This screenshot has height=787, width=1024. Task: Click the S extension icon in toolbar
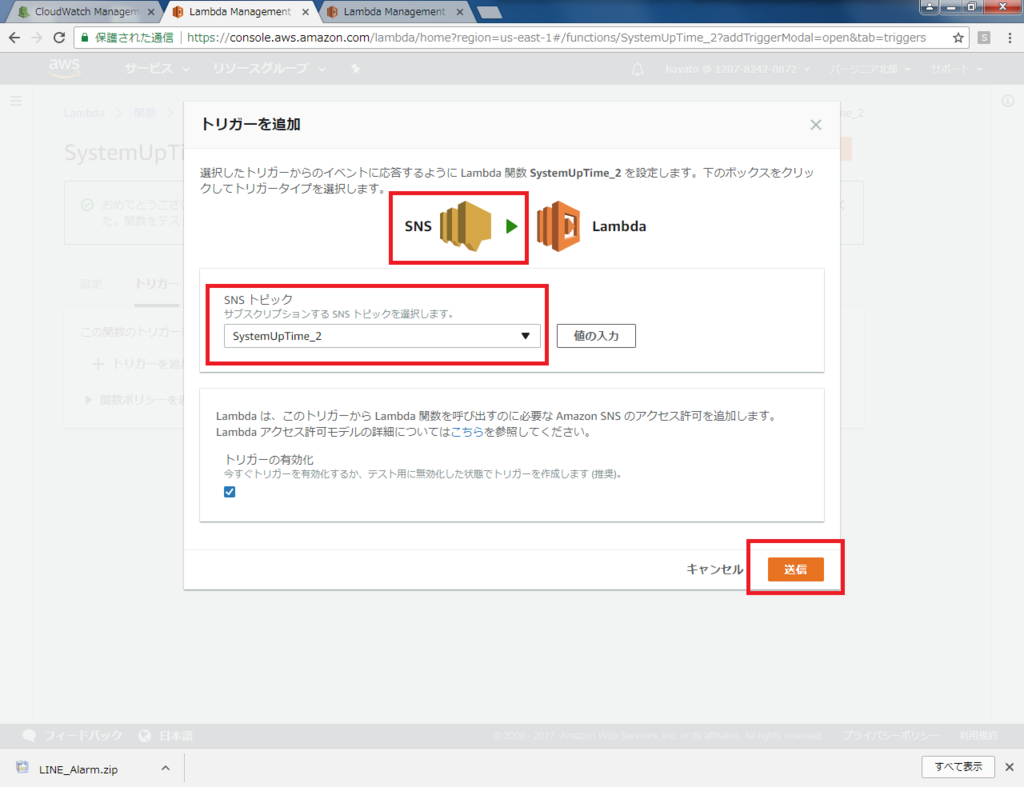[x=984, y=38]
